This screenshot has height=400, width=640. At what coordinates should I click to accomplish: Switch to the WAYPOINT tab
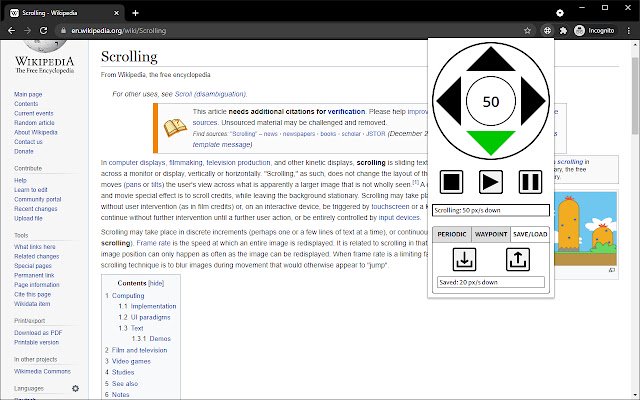pyautogui.click(x=491, y=234)
